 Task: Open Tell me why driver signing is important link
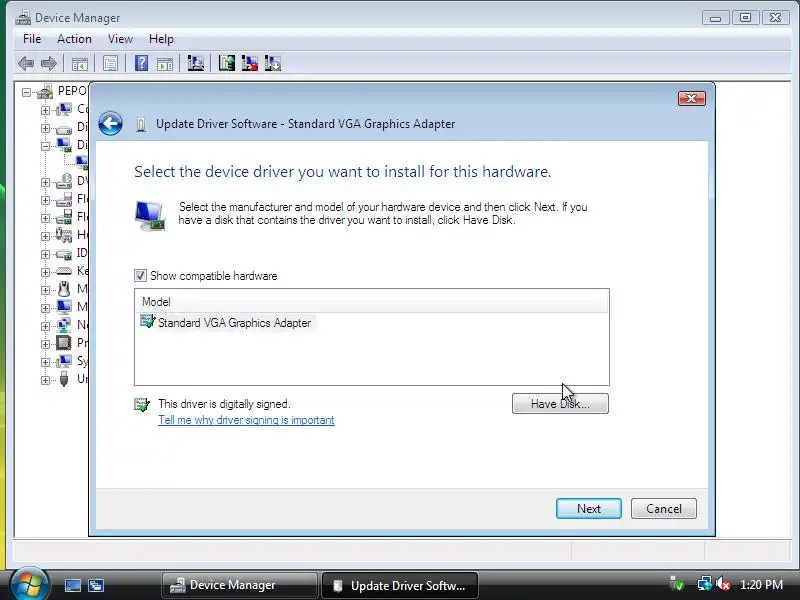point(246,420)
